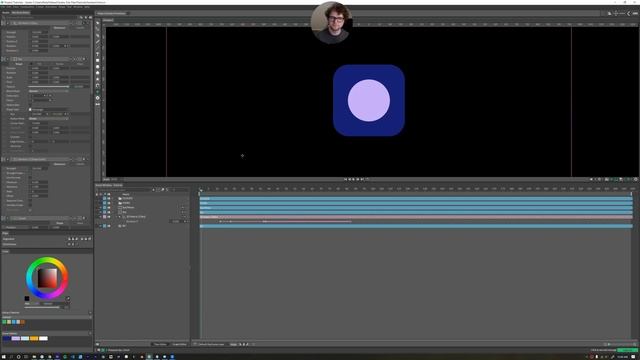Pick the dark blue swatch in Scene Palette

[x=7, y=338]
